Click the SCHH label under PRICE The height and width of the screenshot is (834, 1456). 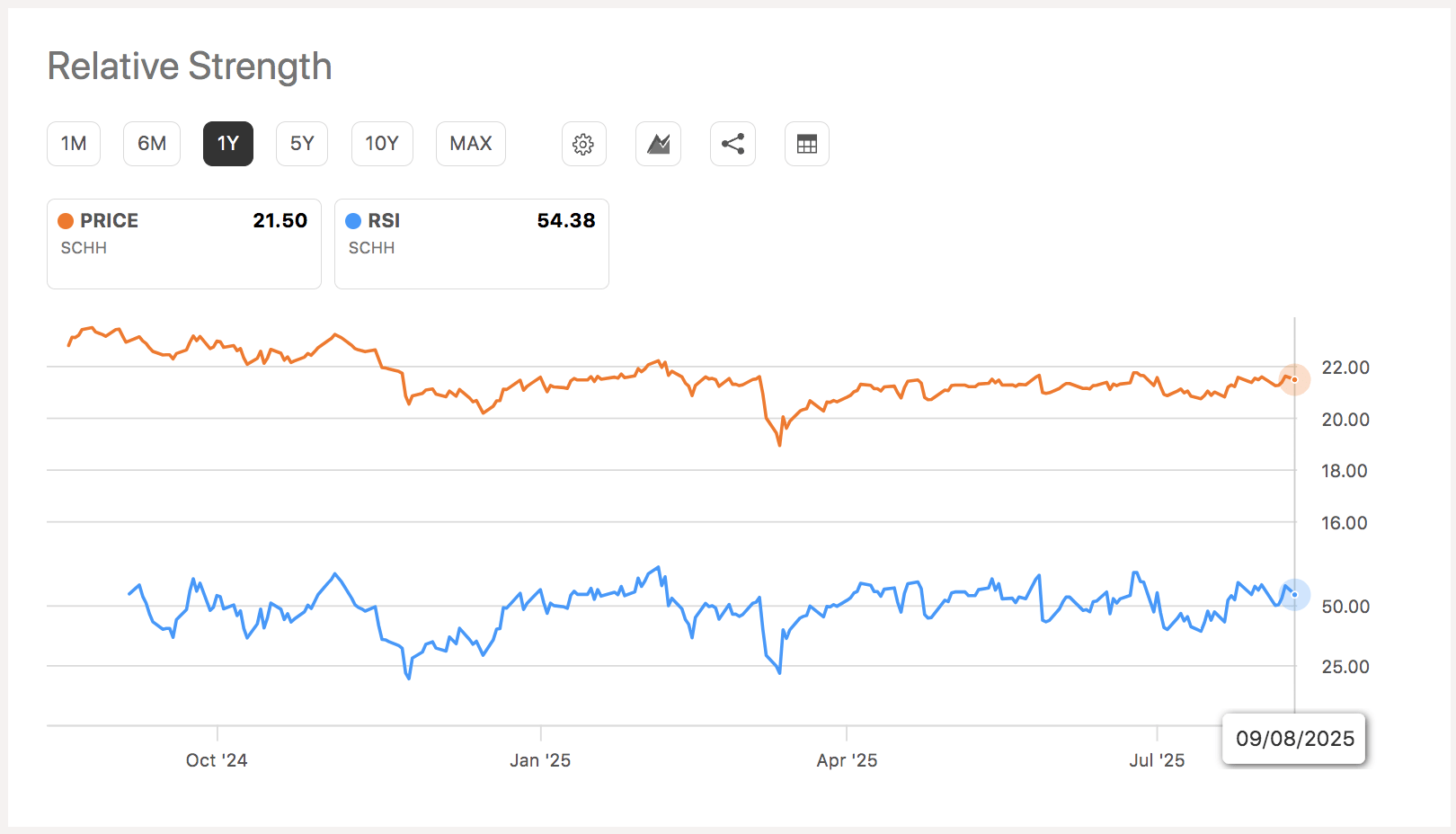pyautogui.click(x=82, y=248)
